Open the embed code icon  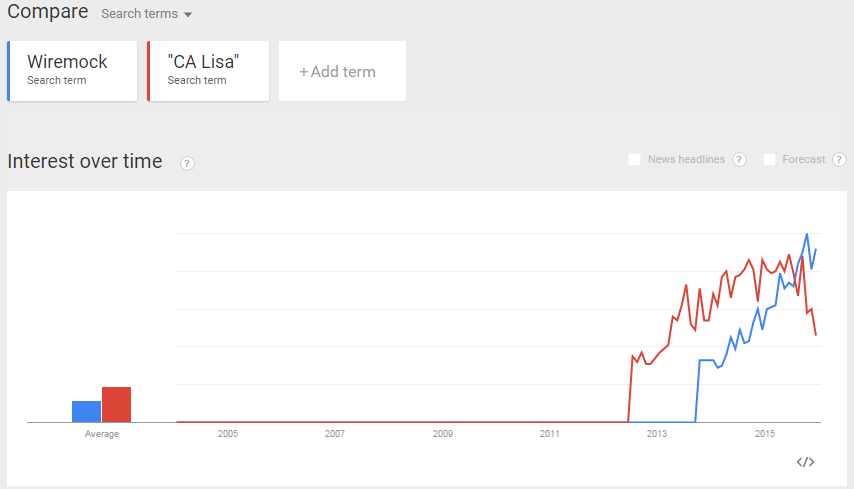tap(805, 462)
